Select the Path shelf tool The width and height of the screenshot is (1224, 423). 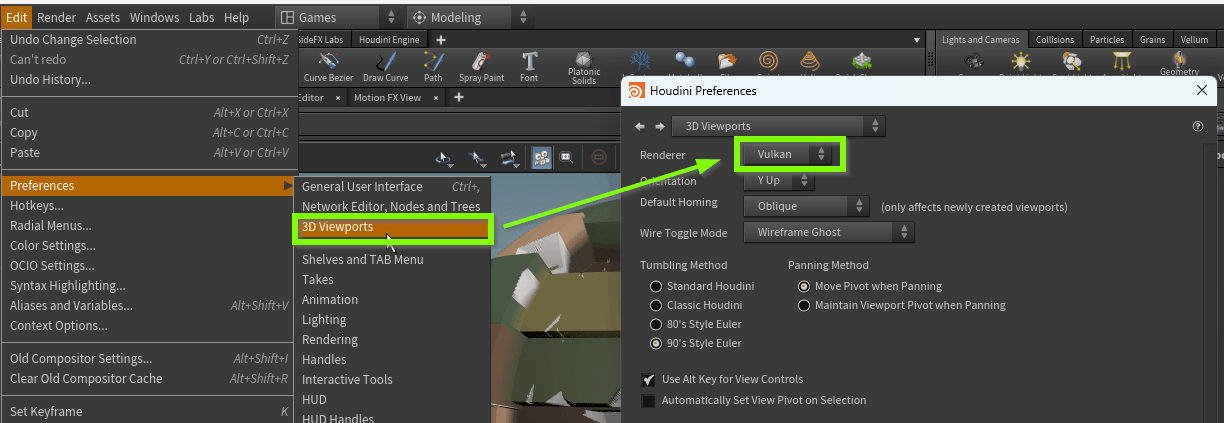433,67
